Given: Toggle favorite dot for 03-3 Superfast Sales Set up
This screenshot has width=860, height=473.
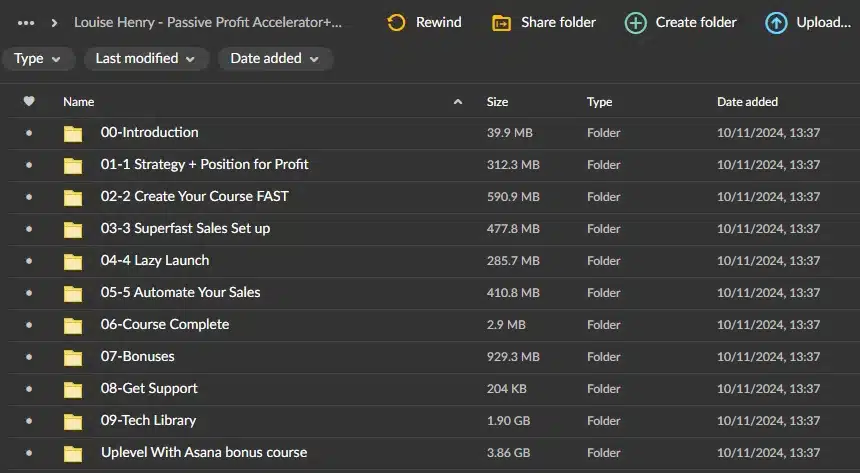Looking at the screenshot, I should click(29, 229).
